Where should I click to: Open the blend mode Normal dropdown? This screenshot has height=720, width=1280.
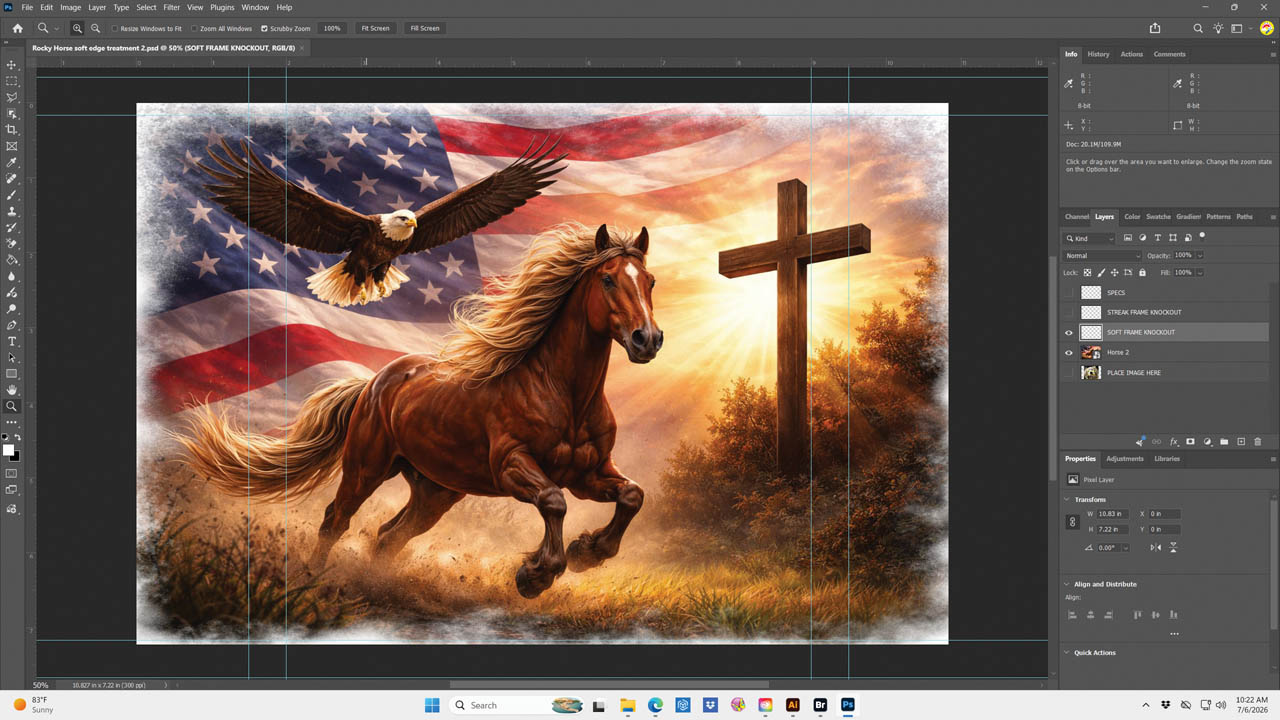(1102, 256)
